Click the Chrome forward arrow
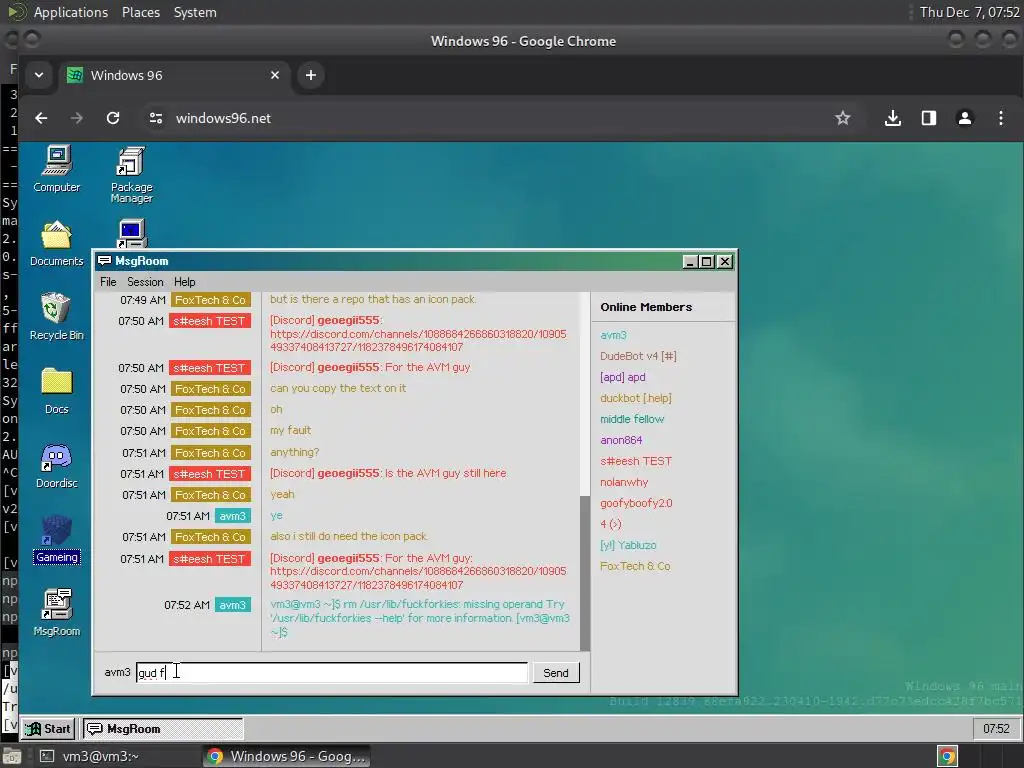The width and height of the screenshot is (1024, 768). pyautogui.click(x=76, y=118)
